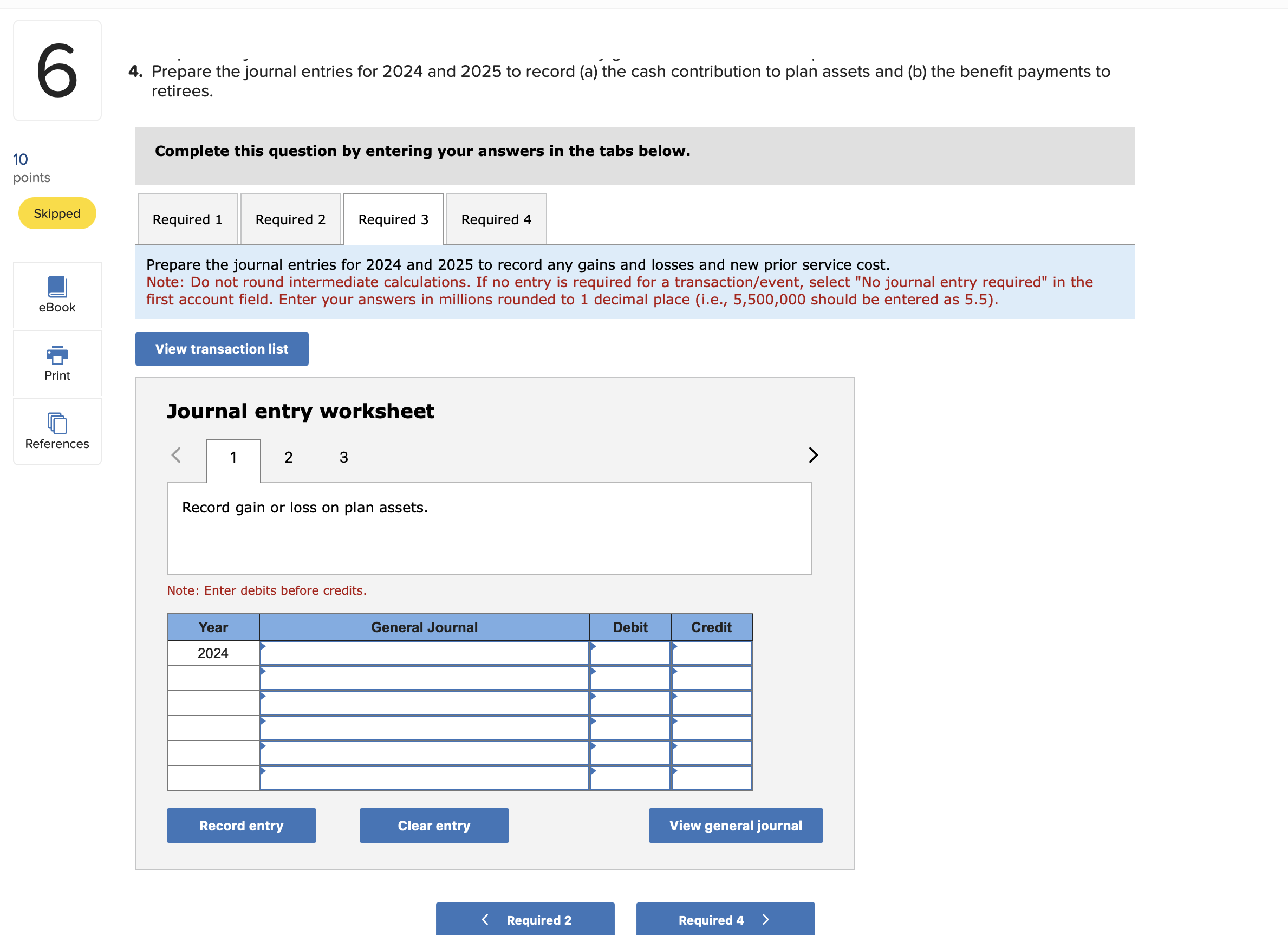The image size is (1288, 935).
Task: Click the Skipped status badge
Action: (x=57, y=213)
